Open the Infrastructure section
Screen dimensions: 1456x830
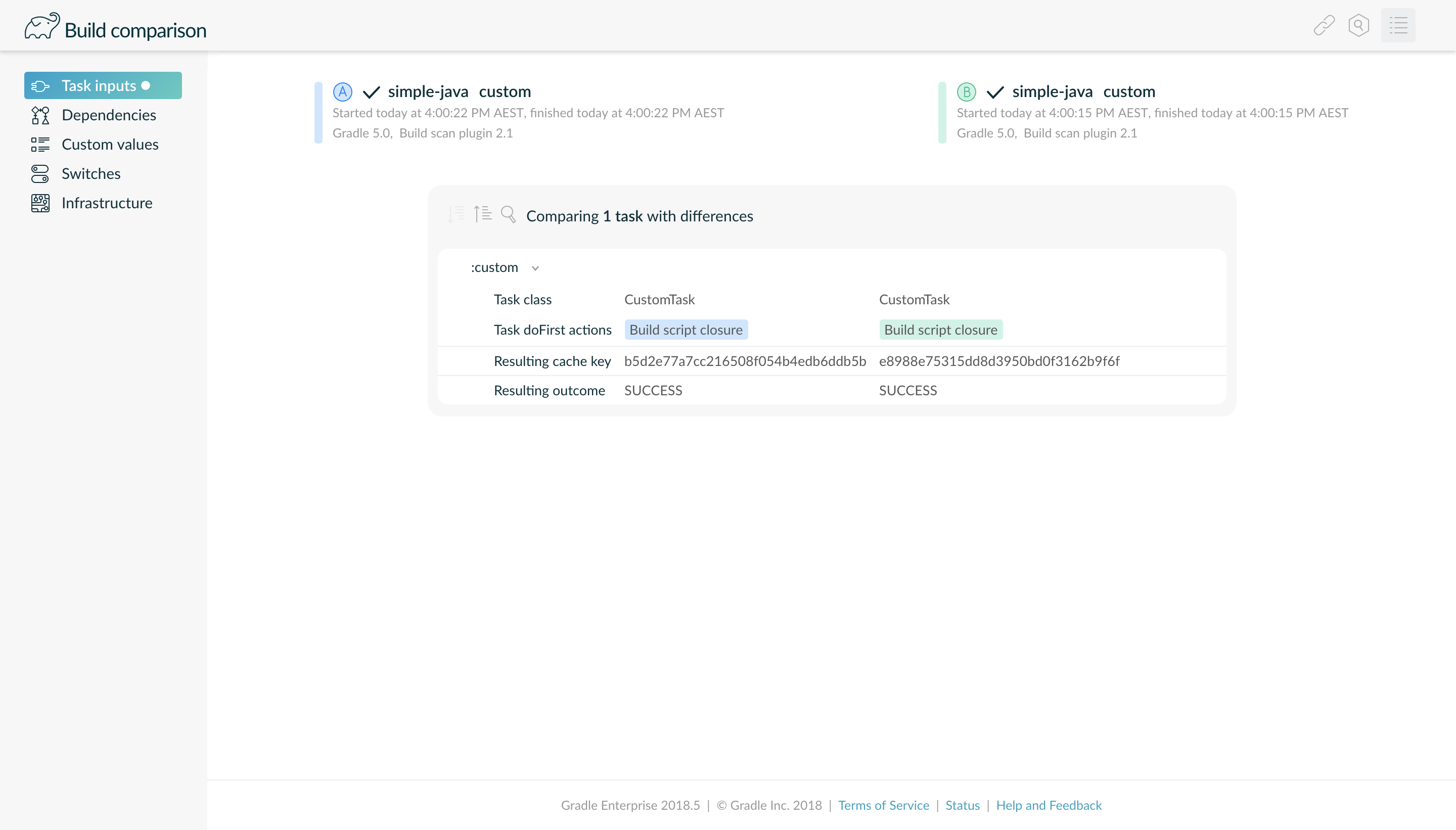(x=107, y=203)
